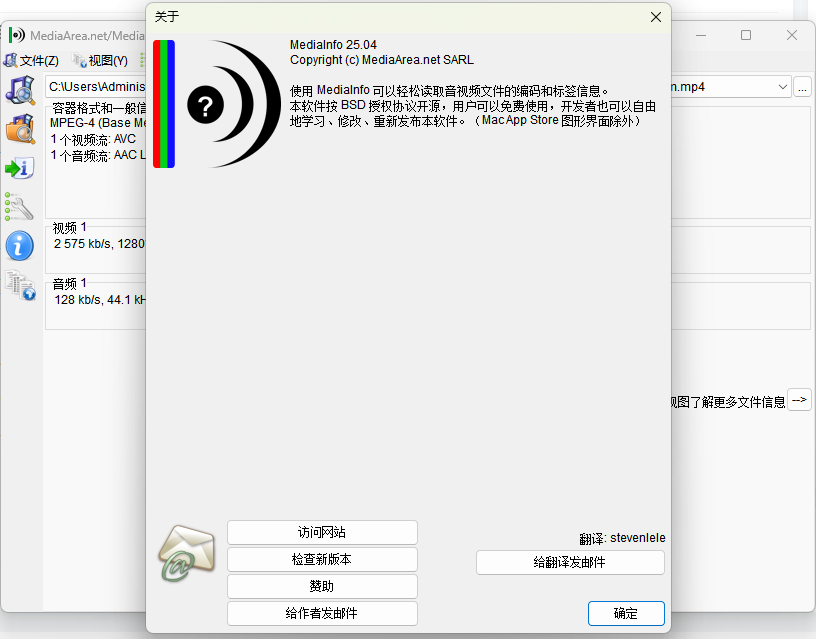Click the "-->" more file info button

coord(799,400)
